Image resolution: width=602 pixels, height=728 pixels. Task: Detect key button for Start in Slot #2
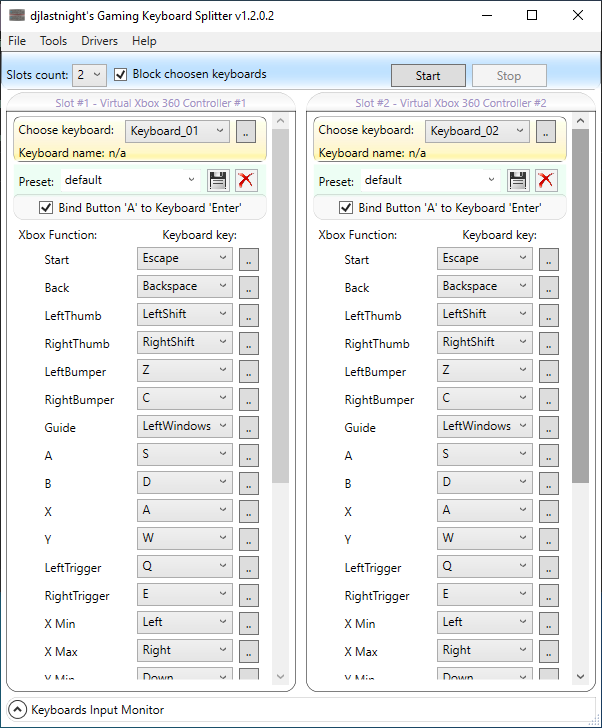549,259
